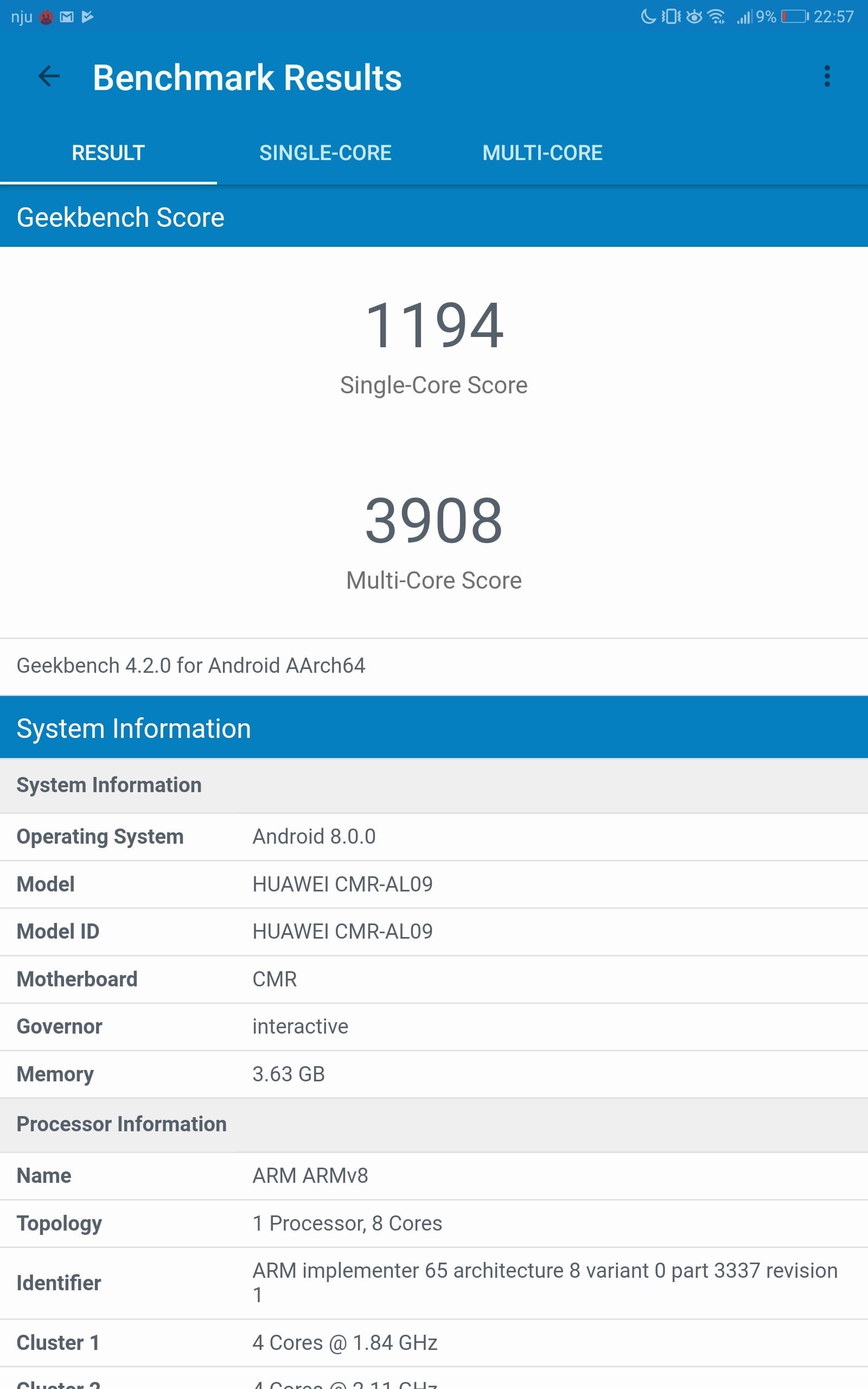Tap the 'Geekbench Score' section header
This screenshot has height=1389, width=868.
coord(434,218)
